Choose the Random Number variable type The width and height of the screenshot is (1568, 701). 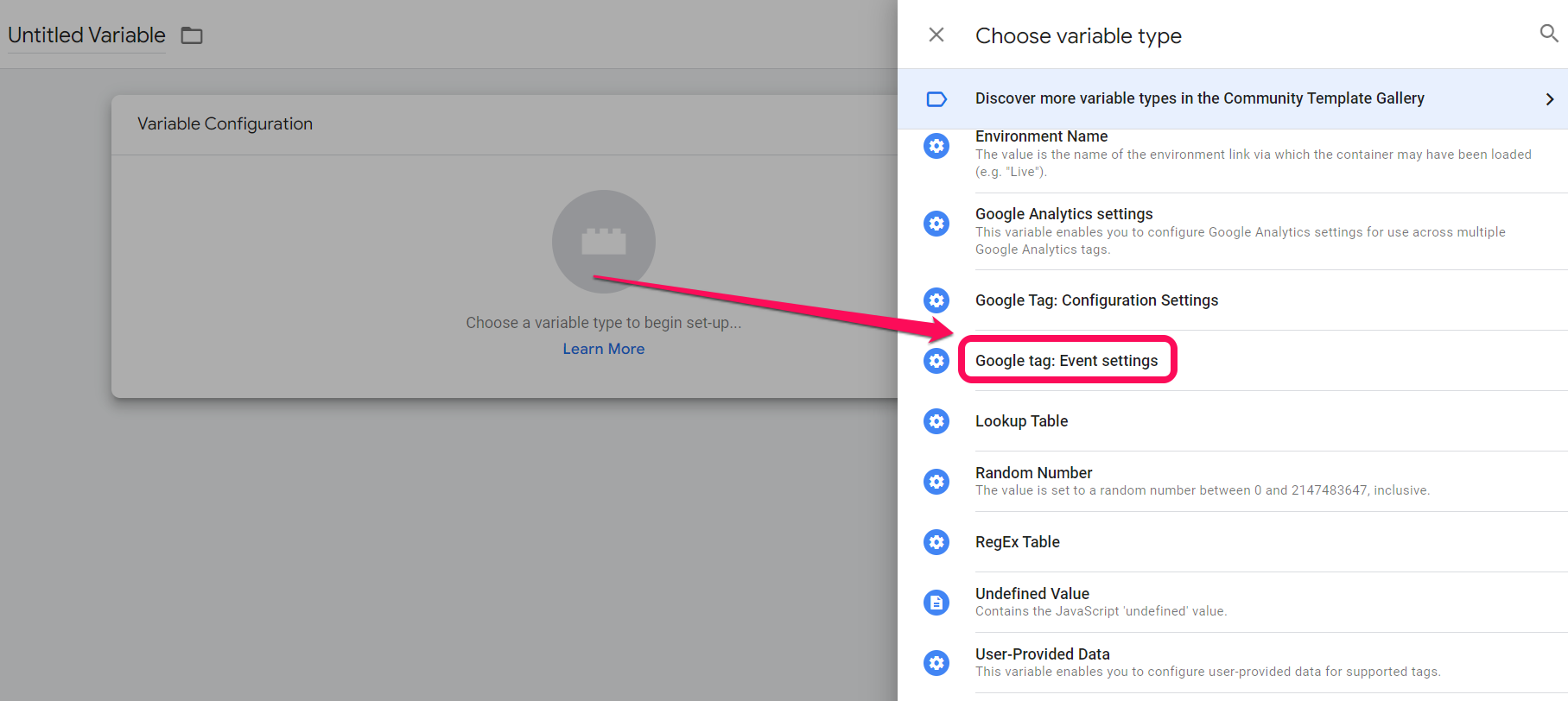1033,473
